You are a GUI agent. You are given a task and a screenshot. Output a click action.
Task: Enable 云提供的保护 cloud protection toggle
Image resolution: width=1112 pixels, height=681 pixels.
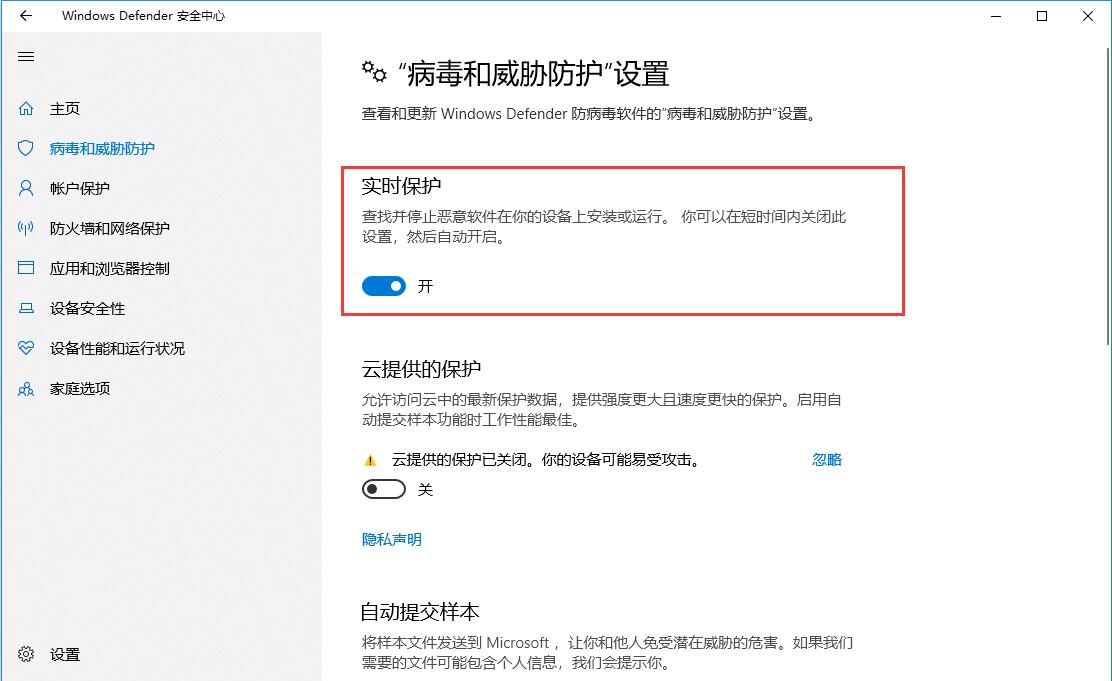click(x=383, y=490)
